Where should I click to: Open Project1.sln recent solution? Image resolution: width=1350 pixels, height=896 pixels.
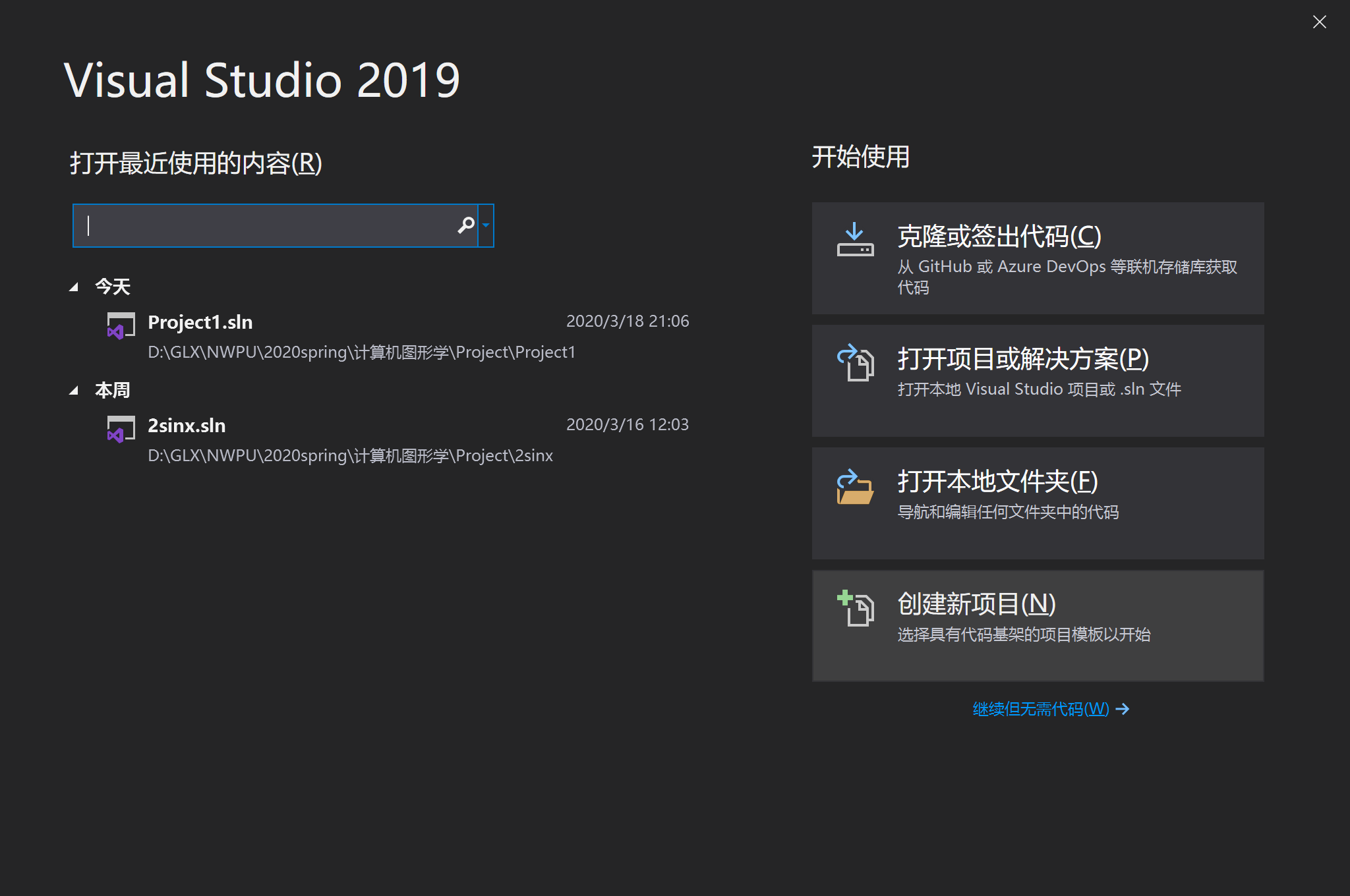coord(398,337)
